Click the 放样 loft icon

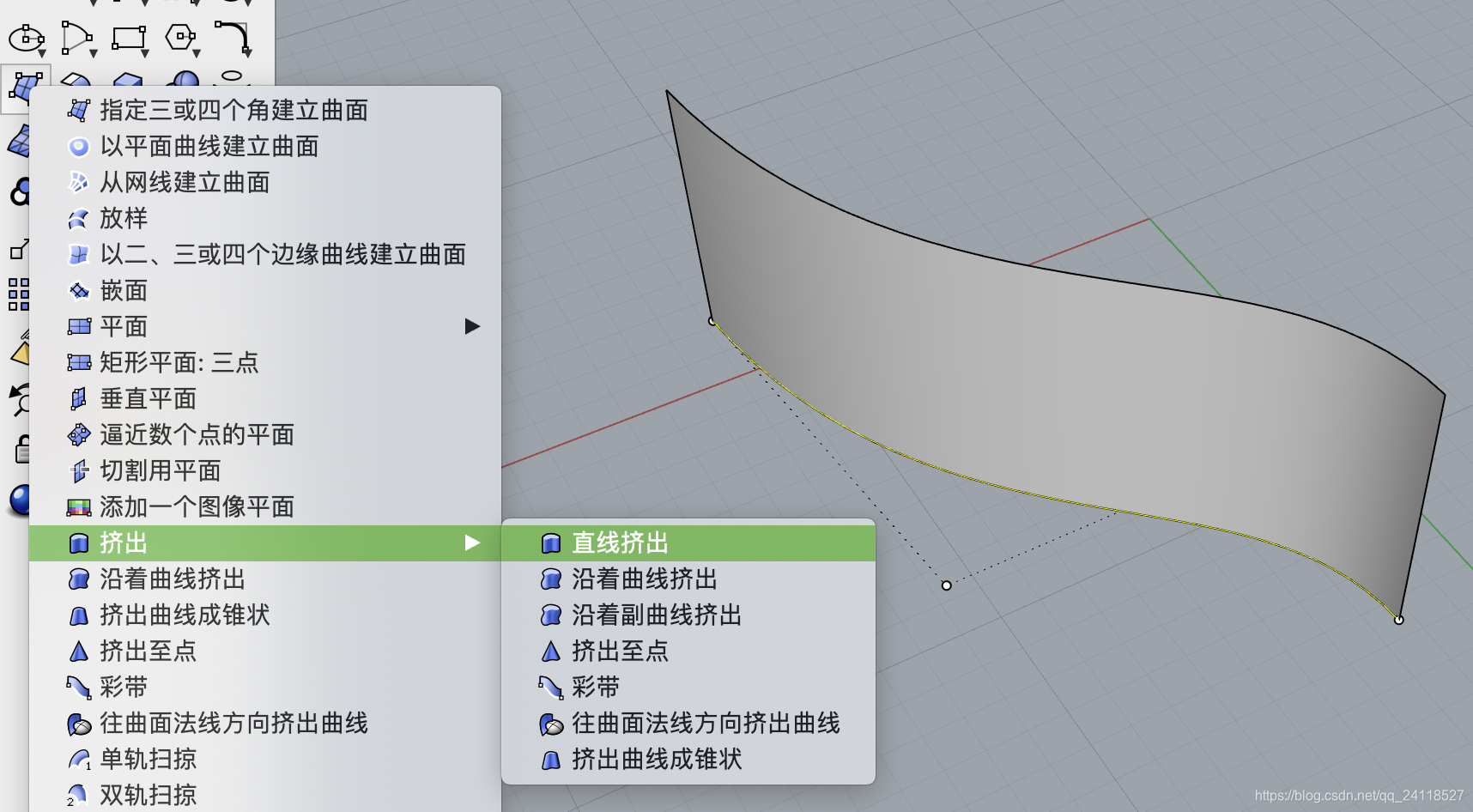click(79, 219)
